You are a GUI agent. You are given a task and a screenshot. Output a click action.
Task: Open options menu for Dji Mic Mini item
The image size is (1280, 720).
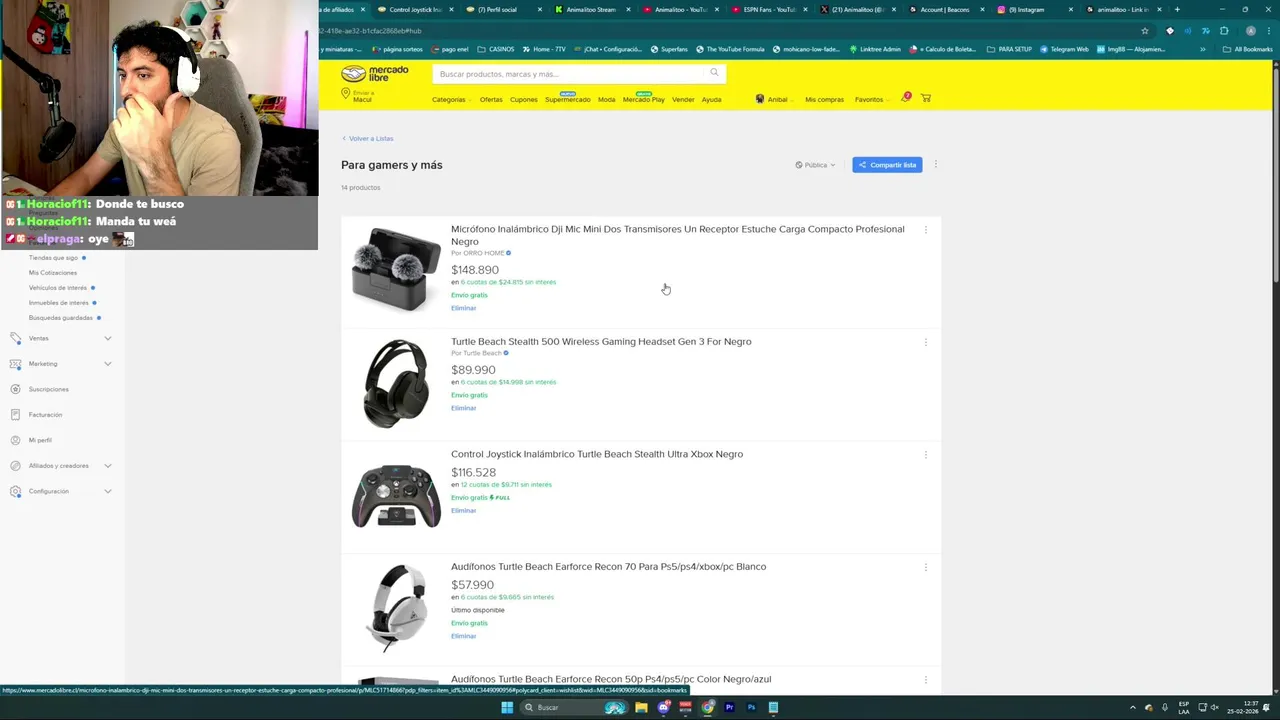click(x=926, y=230)
